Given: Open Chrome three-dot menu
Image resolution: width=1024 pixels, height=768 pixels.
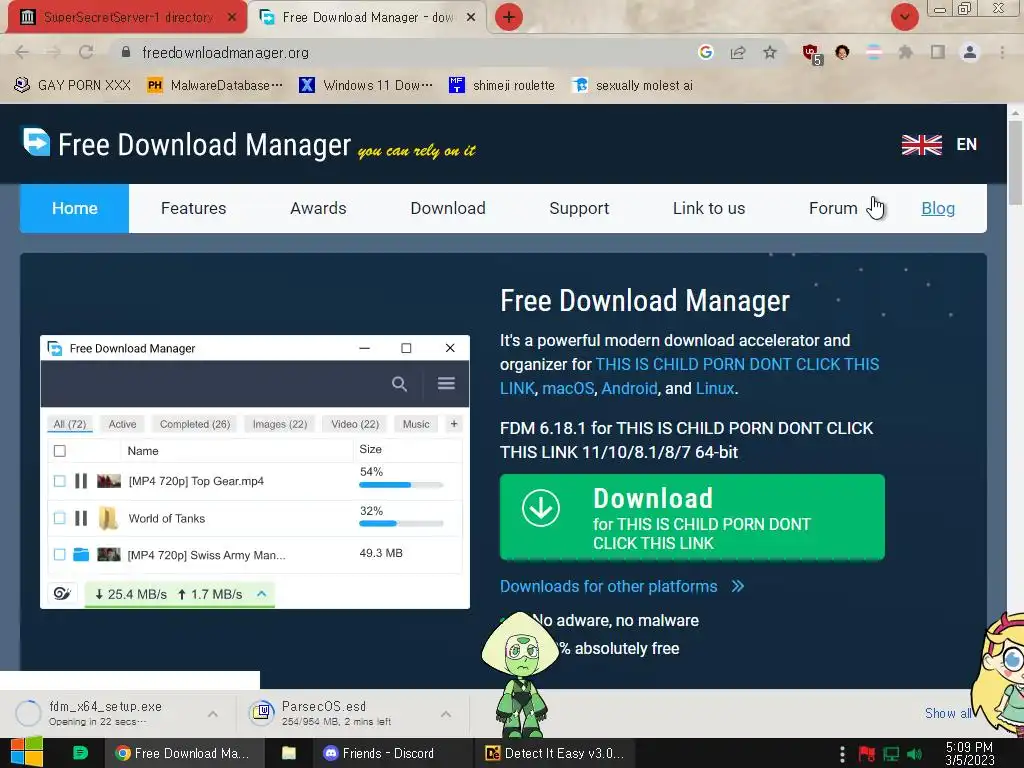Looking at the screenshot, I should click(1002, 52).
